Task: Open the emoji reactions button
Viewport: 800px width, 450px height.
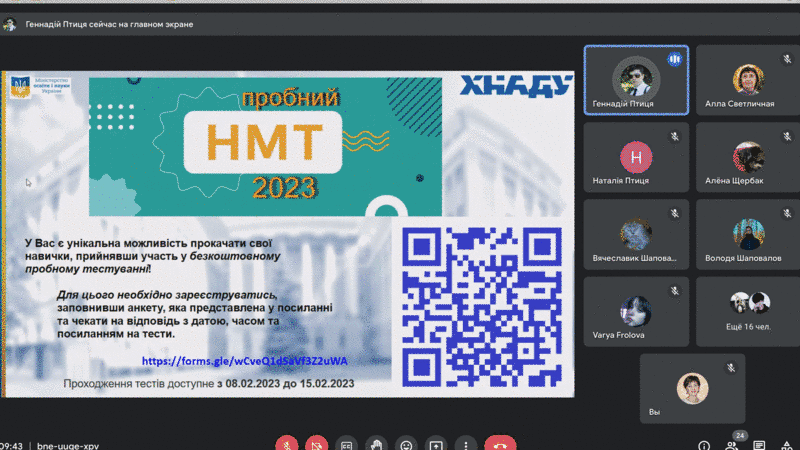Action: (406, 445)
